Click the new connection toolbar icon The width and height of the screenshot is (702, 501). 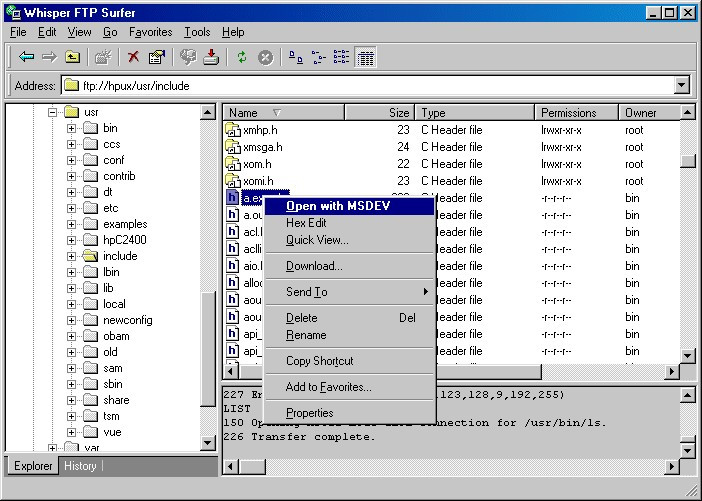[103, 57]
